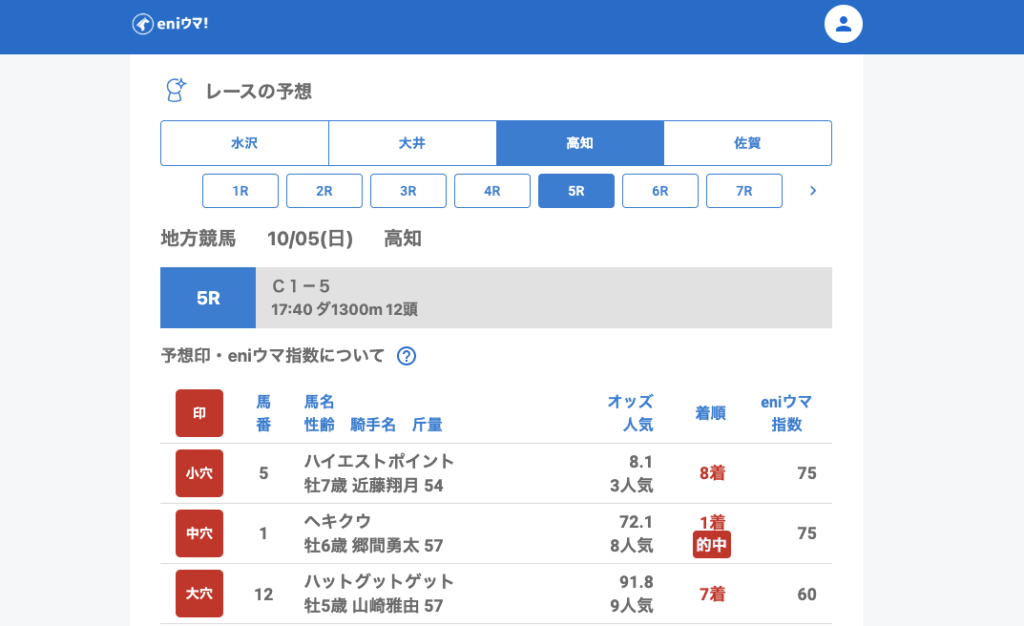The height and width of the screenshot is (626, 1024).
Task: Click the eniウマ! logo in header
Action: click(x=170, y=24)
